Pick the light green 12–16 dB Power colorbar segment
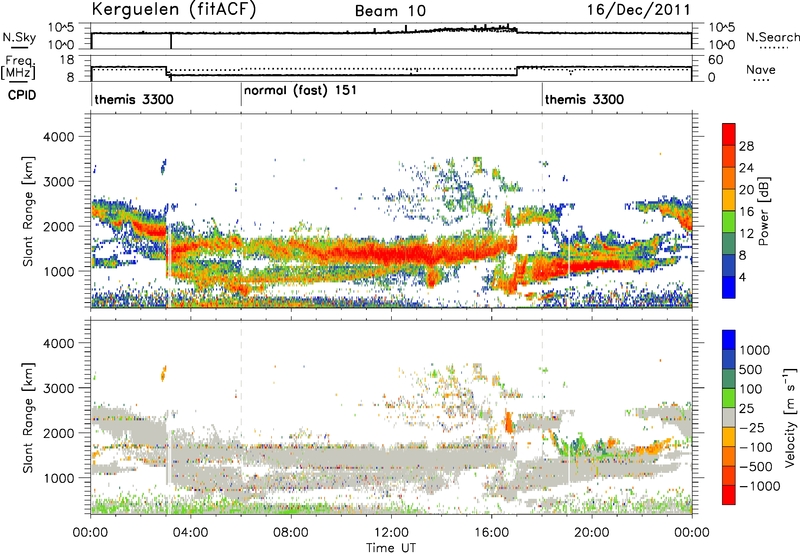The height and width of the screenshot is (554, 800). click(x=729, y=221)
